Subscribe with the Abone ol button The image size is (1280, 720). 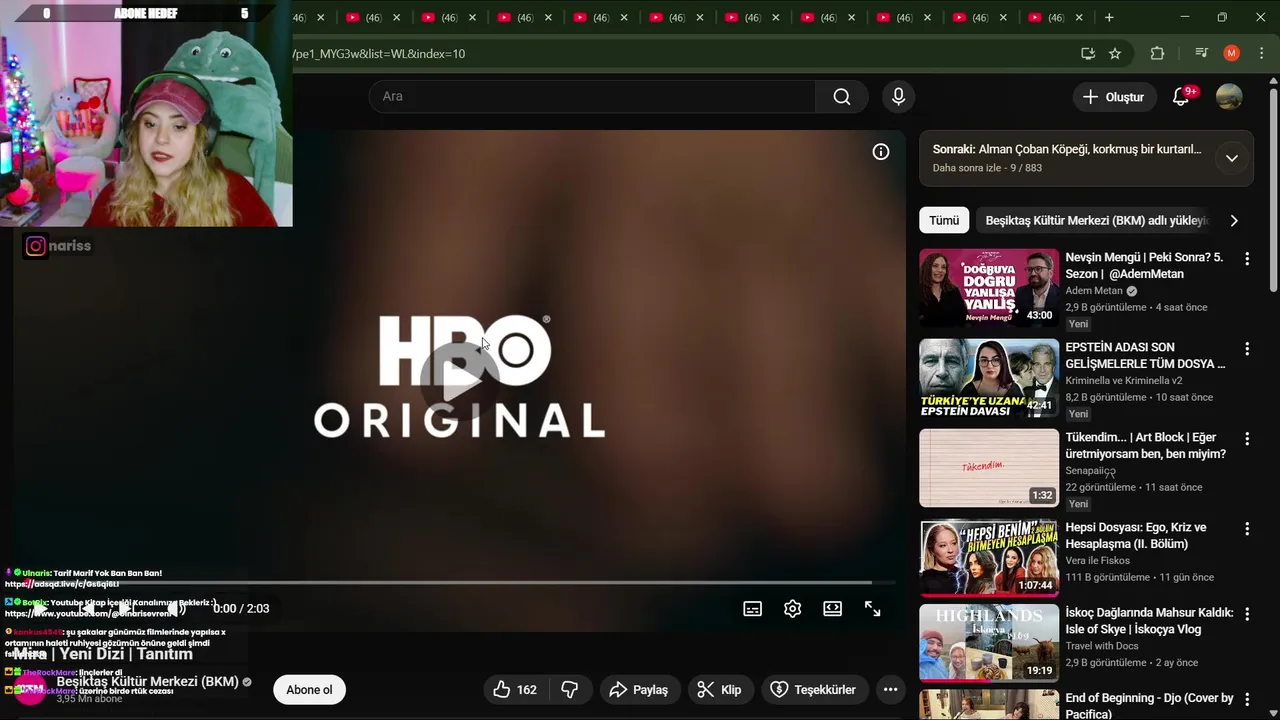(x=309, y=689)
